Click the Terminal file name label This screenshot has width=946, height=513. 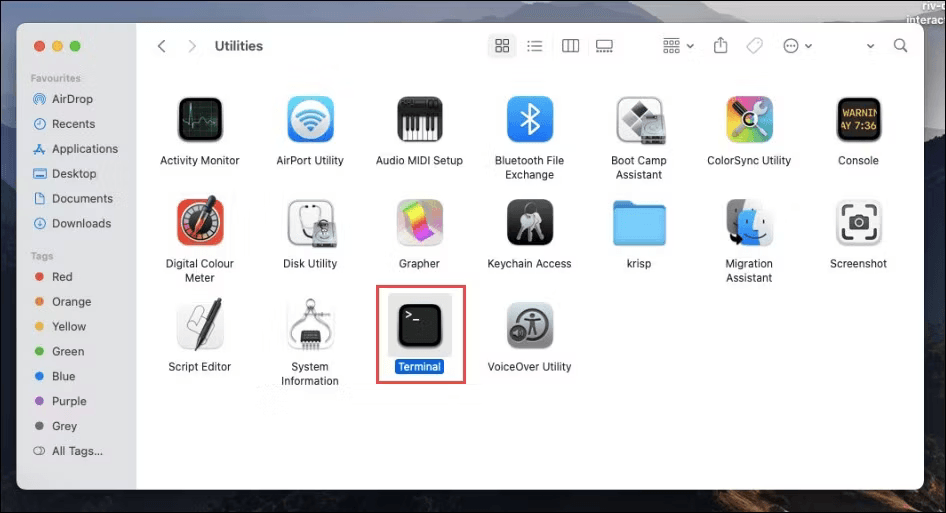pyautogui.click(x=419, y=366)
